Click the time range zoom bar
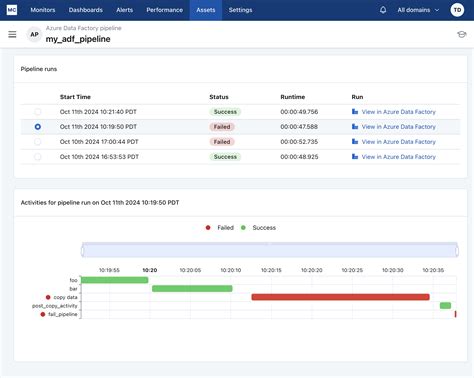The width and height of the screenshot is (474, 378). click(270, 250)
